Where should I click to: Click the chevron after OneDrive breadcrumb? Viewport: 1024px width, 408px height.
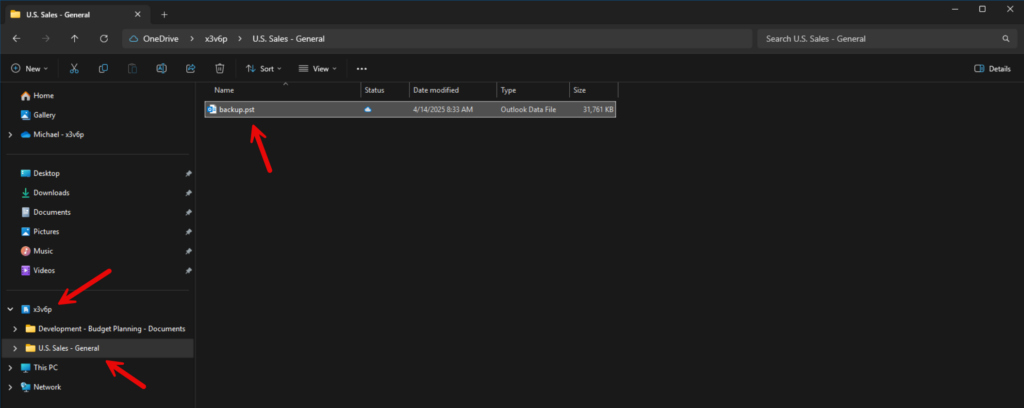coord(192,39)
